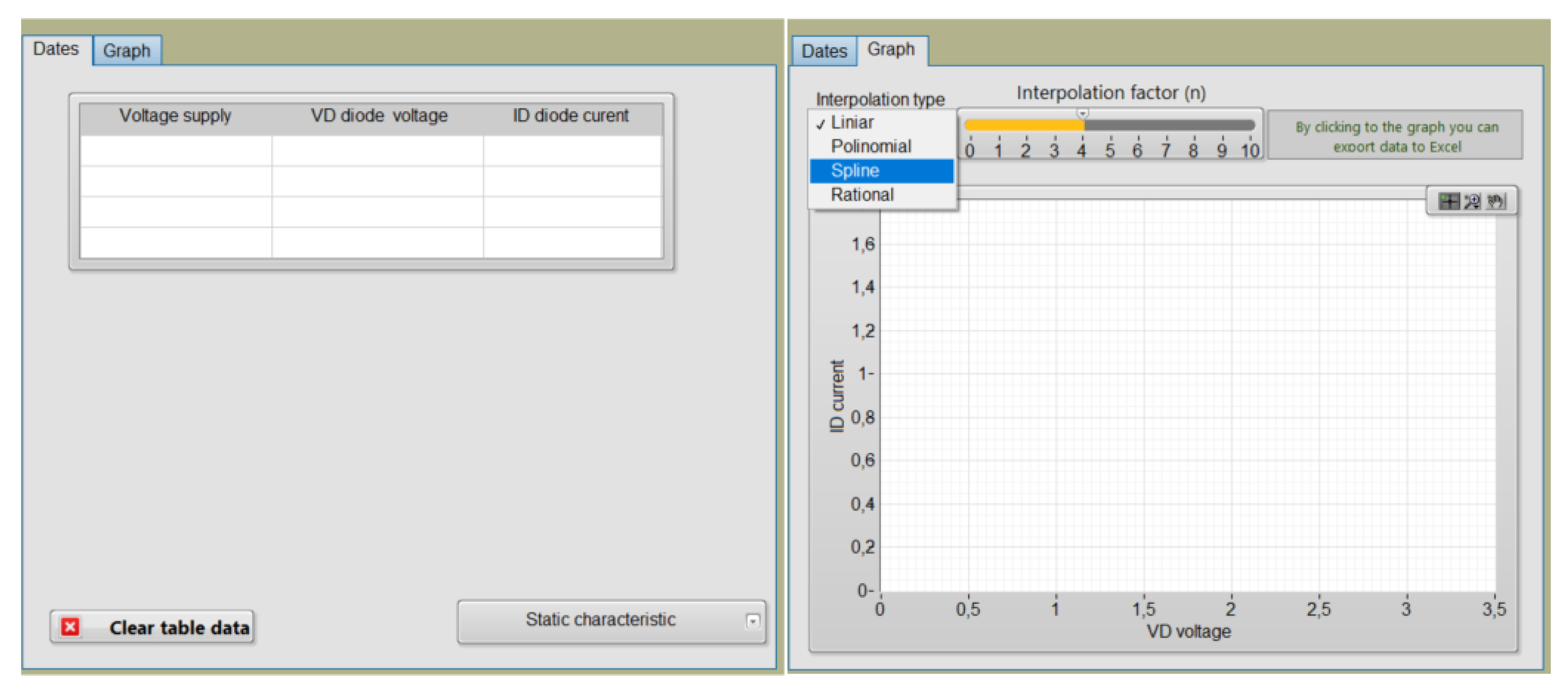Image resolution: width=1568 pixels, height=692 pixels.
Task: Open Dates tab in right panel
Action: (823, 51)
